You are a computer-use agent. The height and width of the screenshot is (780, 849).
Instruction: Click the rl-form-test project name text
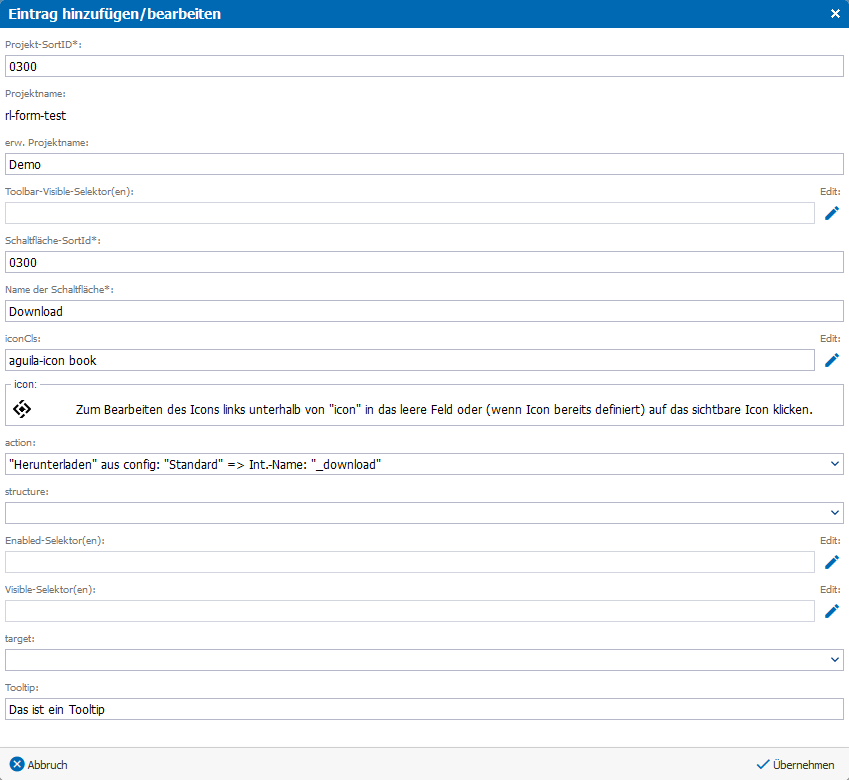pyautogui.click(x=36, y=115)
